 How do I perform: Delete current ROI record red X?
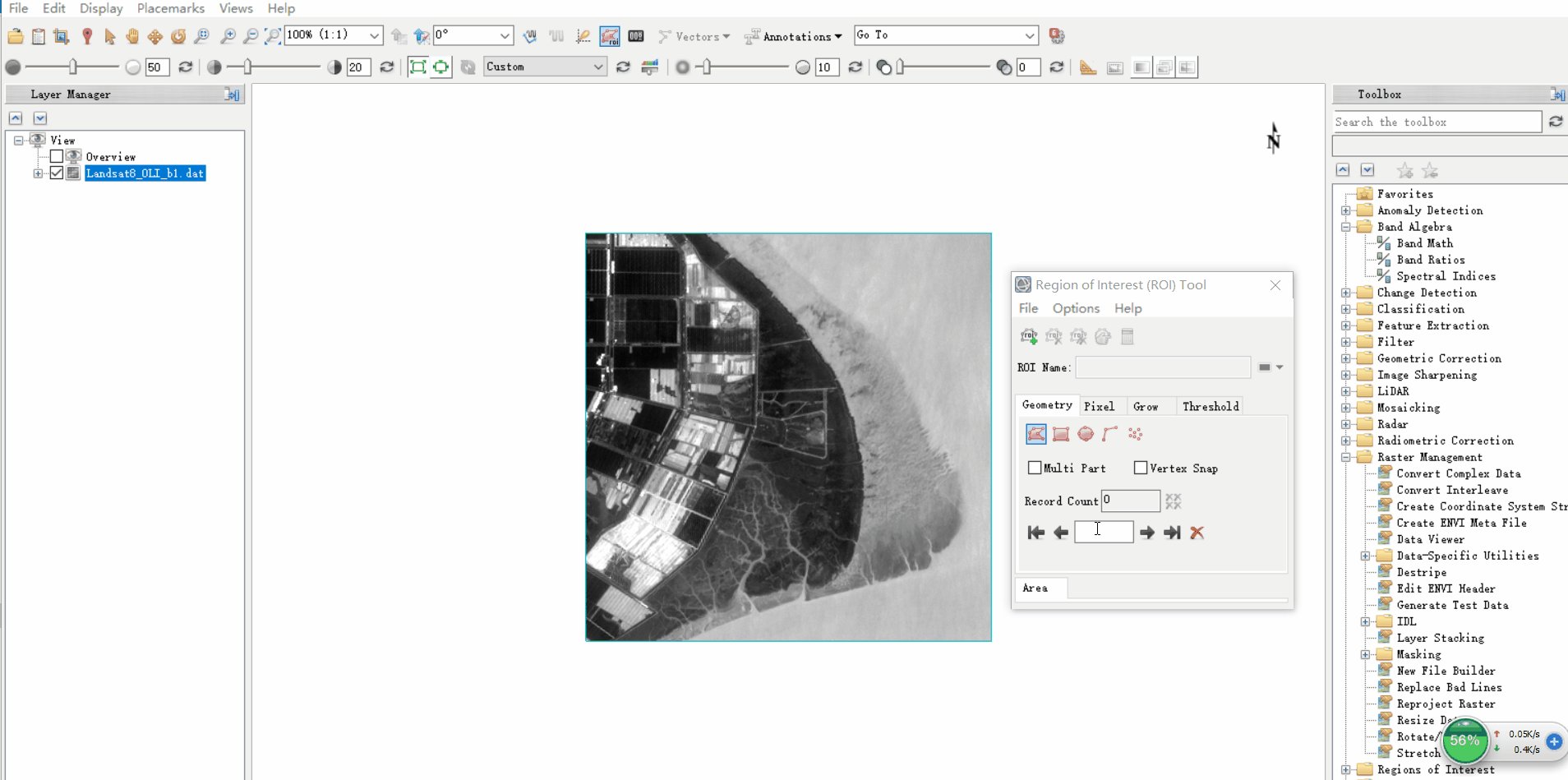click(x=1197, y=533)
